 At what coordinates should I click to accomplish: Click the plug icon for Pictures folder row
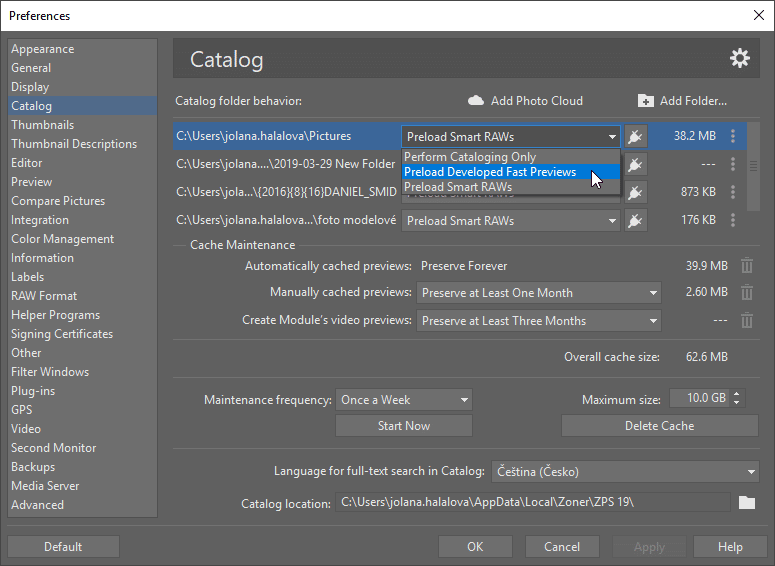coord(635,136)
